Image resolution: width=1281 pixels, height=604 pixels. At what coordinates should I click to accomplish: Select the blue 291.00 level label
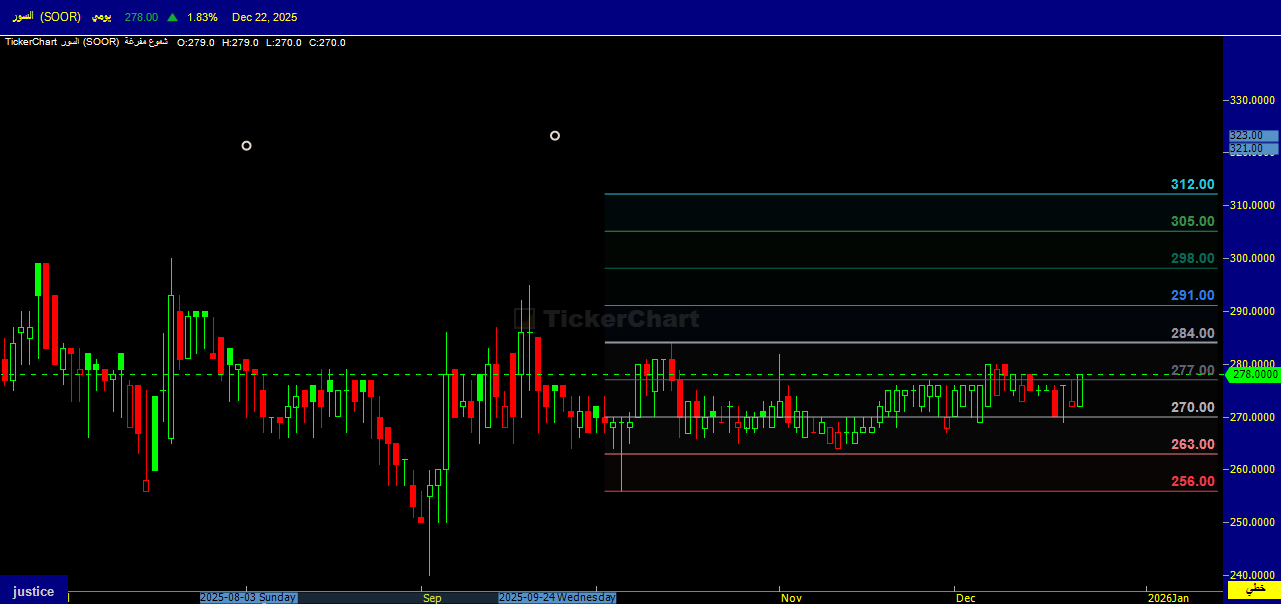click(x=1192, y=295)
